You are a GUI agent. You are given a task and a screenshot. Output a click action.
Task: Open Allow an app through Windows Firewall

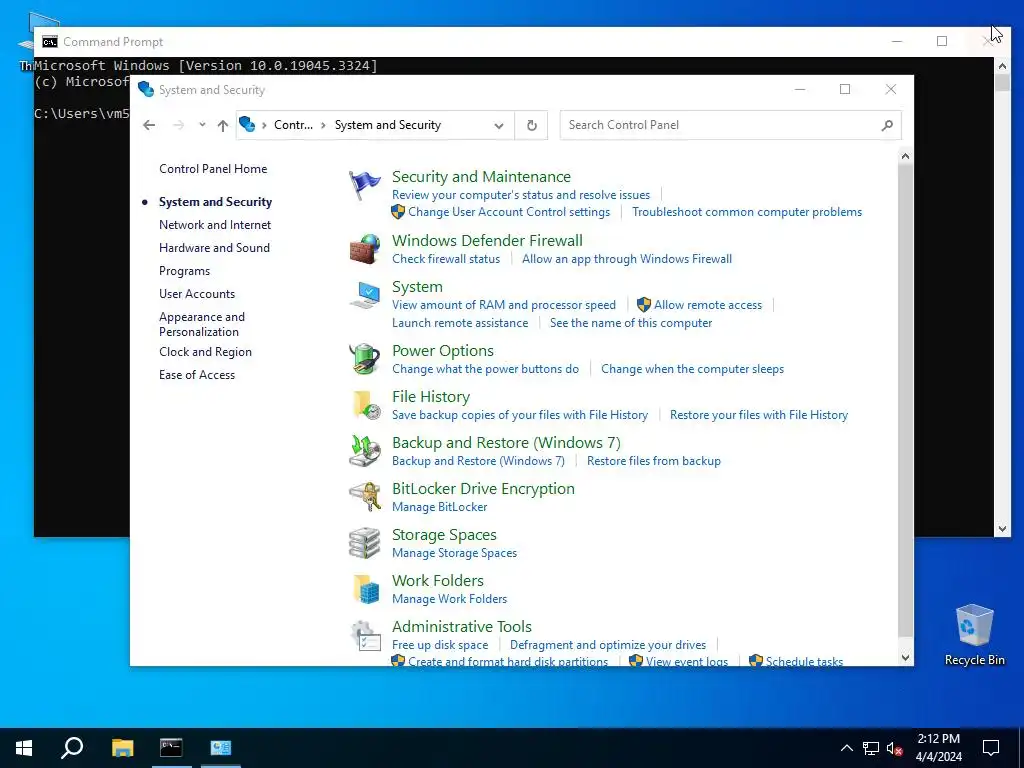626,259
